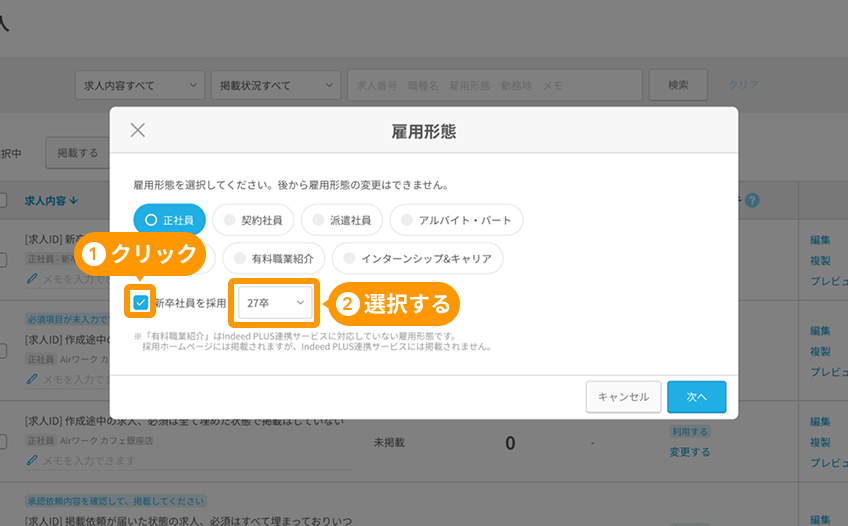Sort by the 求人内容 column header
The height and width of the screenshot is (526, 848).
click(x=51, y=201)
